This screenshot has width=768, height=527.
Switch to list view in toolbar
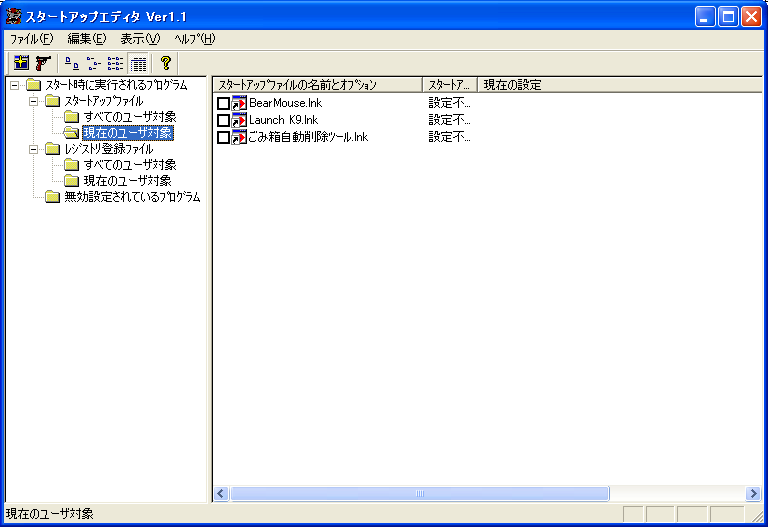pos(116,62)
